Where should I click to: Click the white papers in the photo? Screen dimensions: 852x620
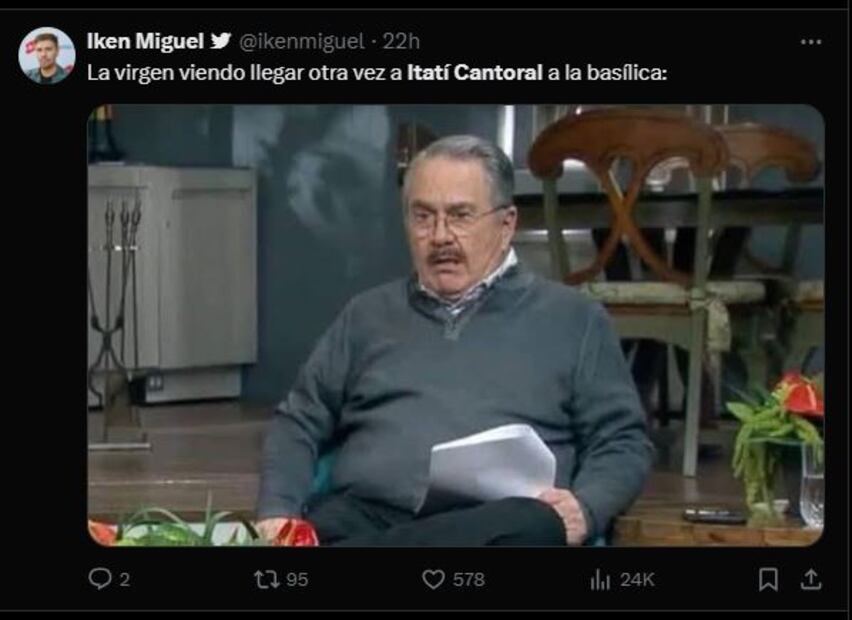click(491, 464)
